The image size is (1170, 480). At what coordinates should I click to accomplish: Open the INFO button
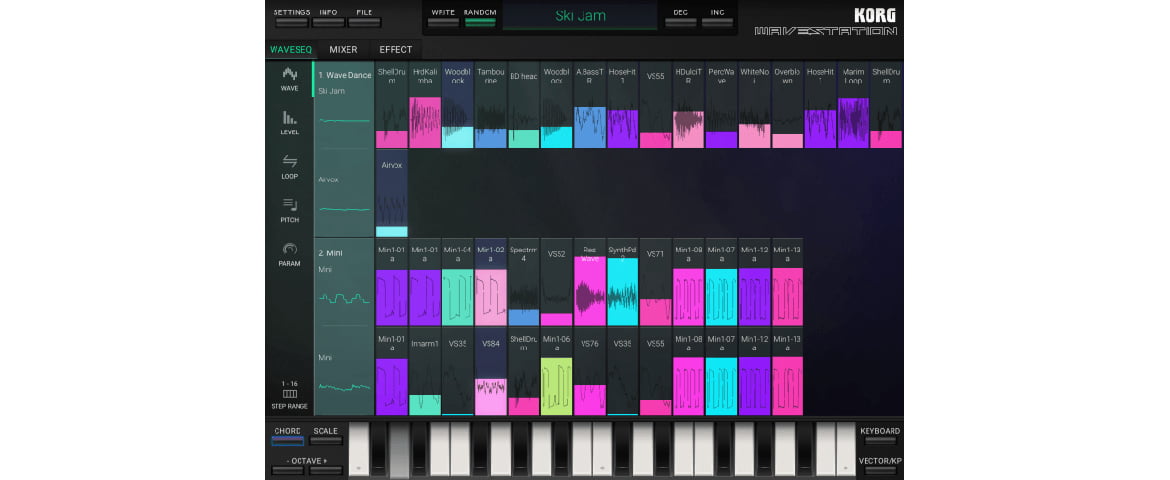coord(328,17)
